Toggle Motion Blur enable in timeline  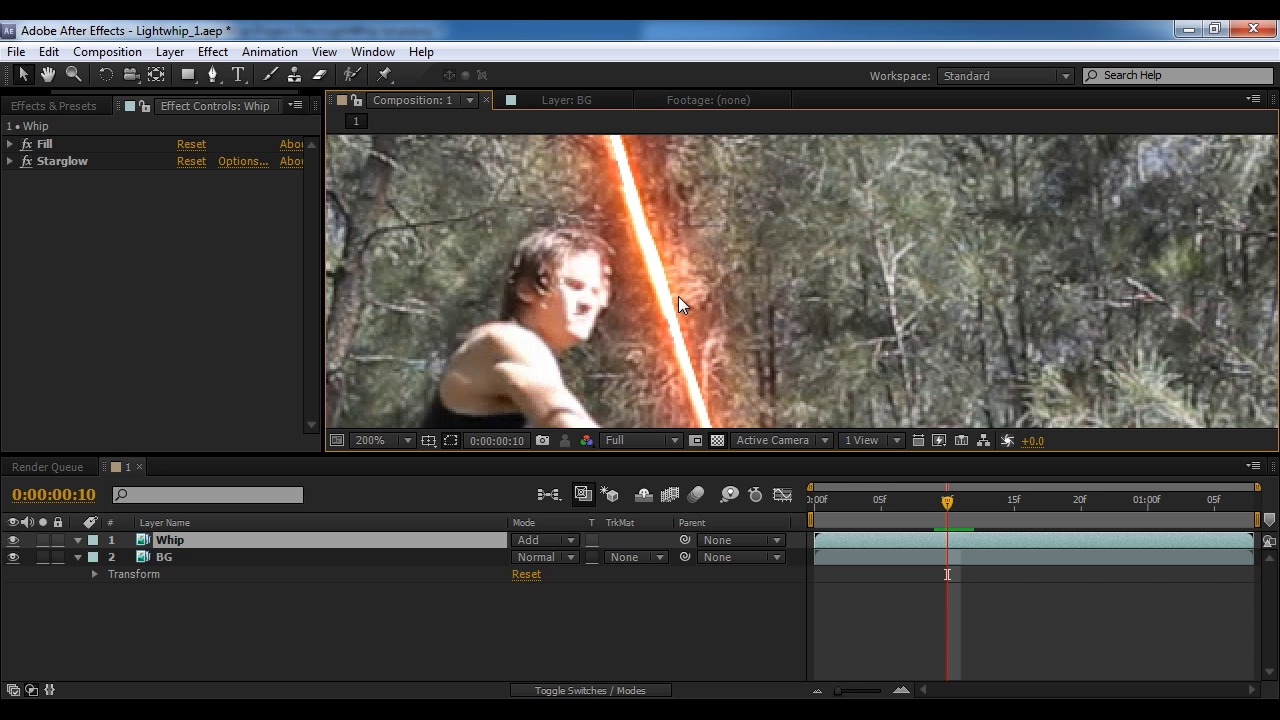(696, 494)
